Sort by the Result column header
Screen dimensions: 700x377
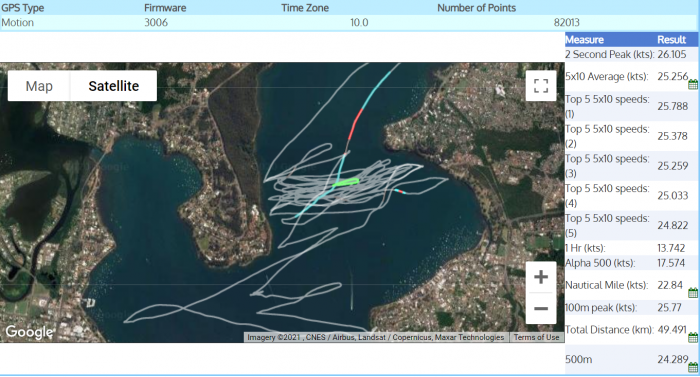[671, 40]
